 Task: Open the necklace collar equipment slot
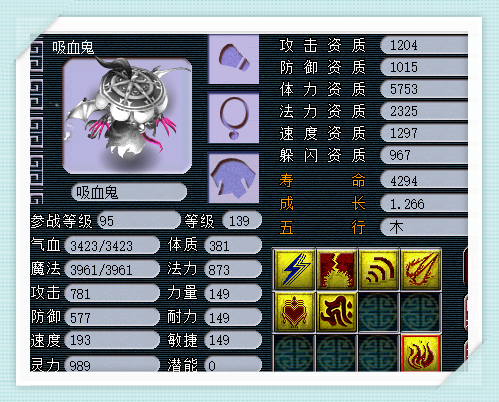coord(233,118)
